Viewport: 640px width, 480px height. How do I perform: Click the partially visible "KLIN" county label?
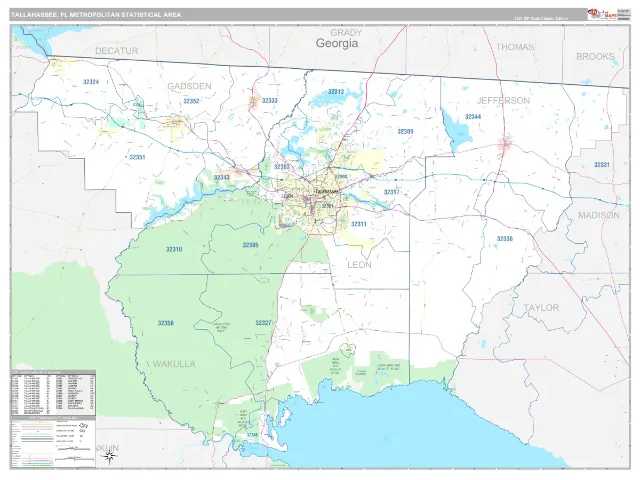pos(107,448)
